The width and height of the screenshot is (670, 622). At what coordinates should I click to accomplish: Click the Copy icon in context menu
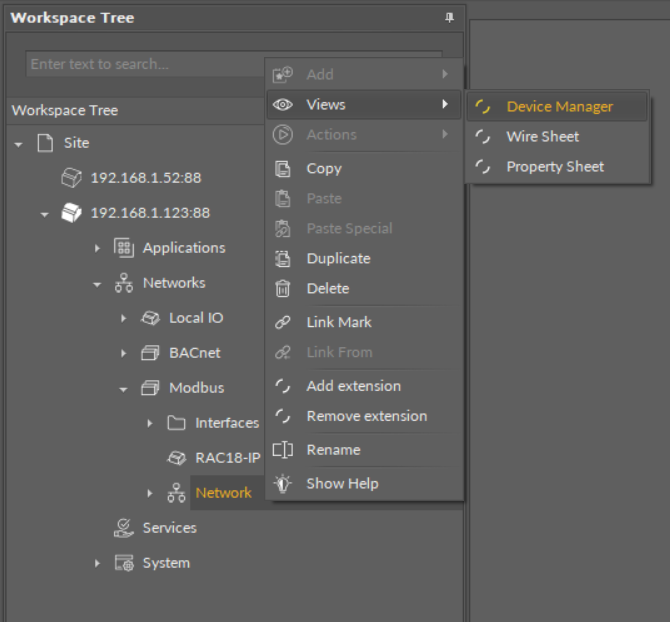(x=283, y=169)
